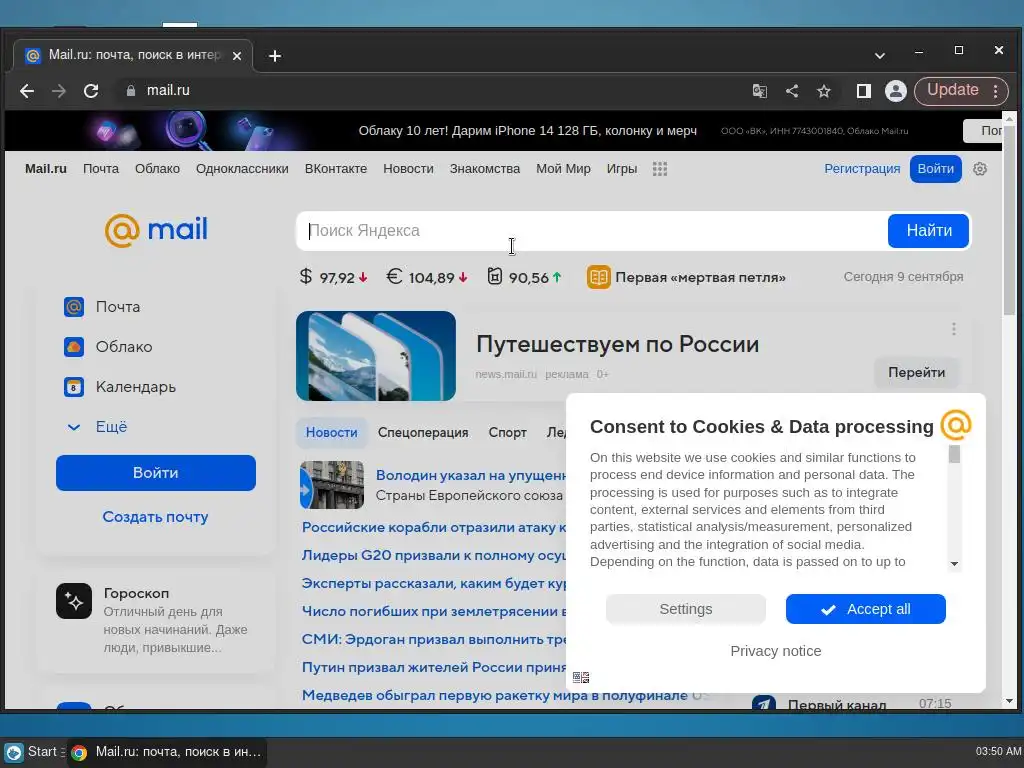This screenshot has width=1024, height=768.
Task: Switch to the Спорт tab
Action: point(507,432)
